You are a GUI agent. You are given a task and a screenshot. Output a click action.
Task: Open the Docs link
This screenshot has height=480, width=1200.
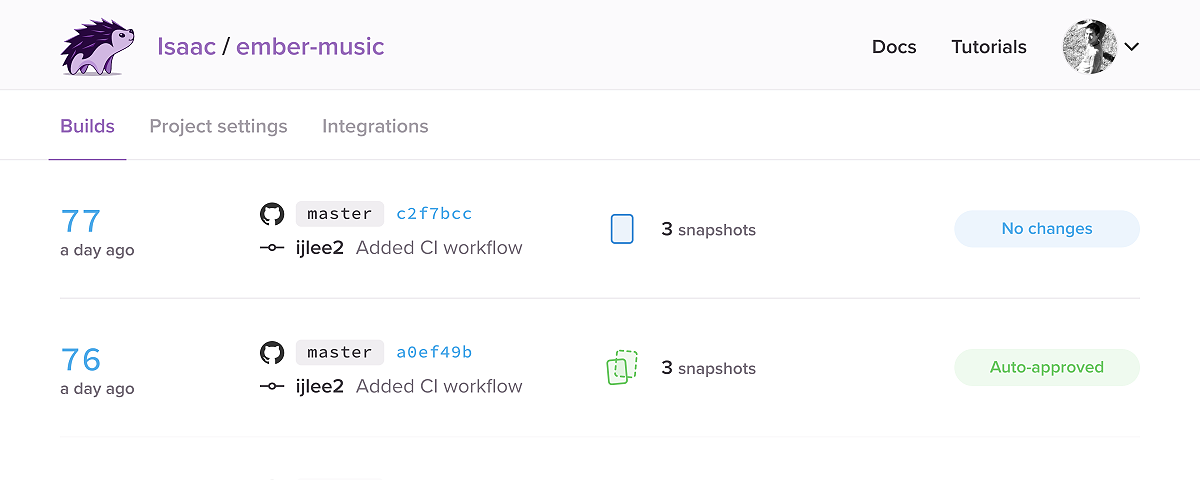point(894,47)
